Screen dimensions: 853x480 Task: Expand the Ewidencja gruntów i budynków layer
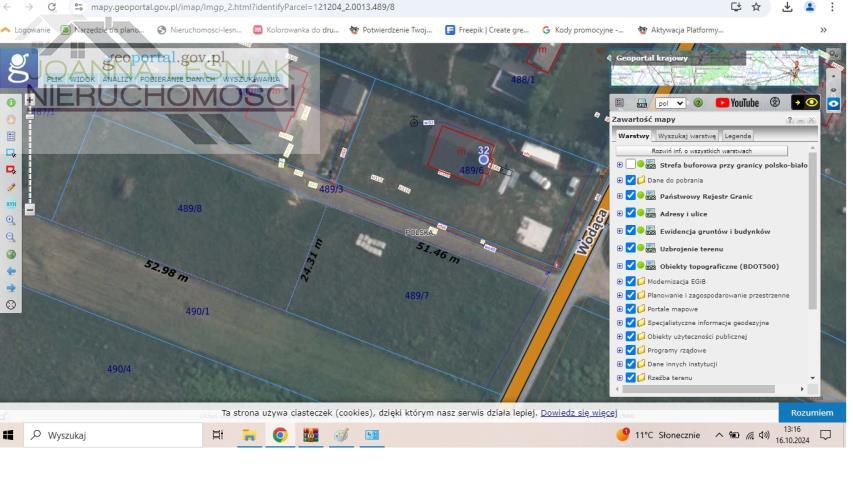(x=620, y=231)
